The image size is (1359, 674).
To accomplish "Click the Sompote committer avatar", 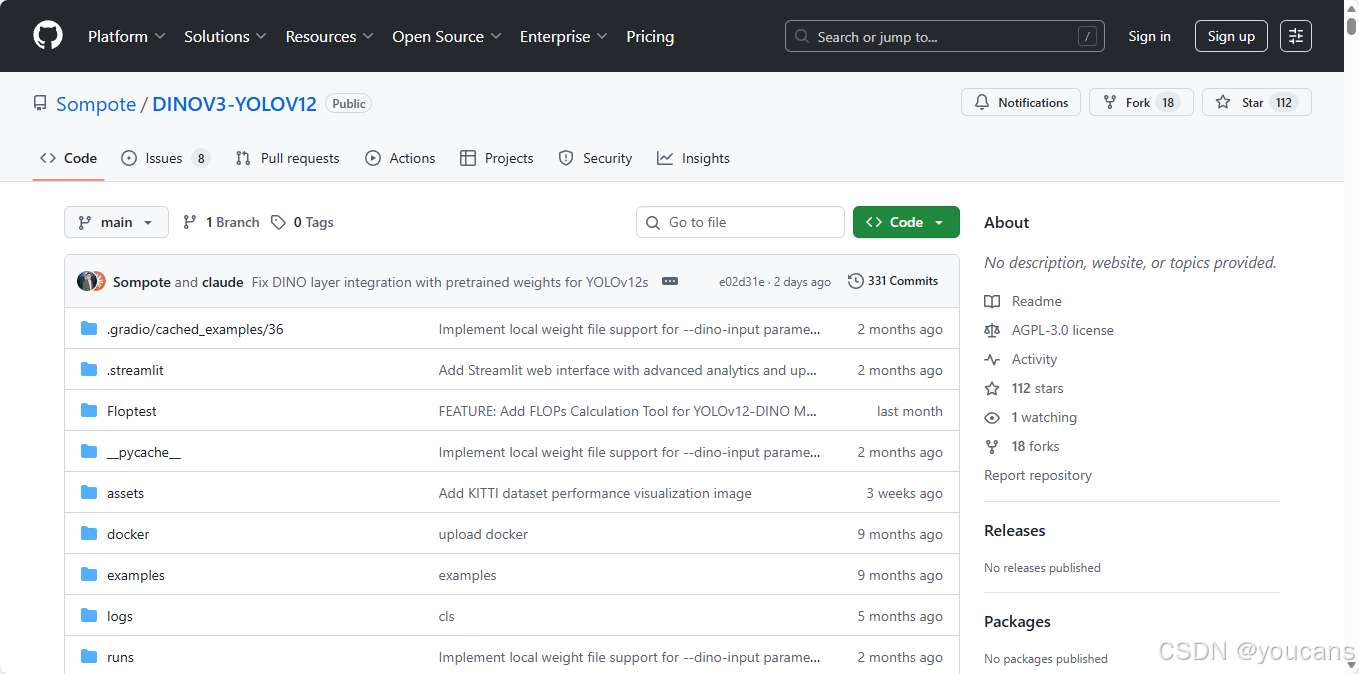I will [x=87, y=282].
